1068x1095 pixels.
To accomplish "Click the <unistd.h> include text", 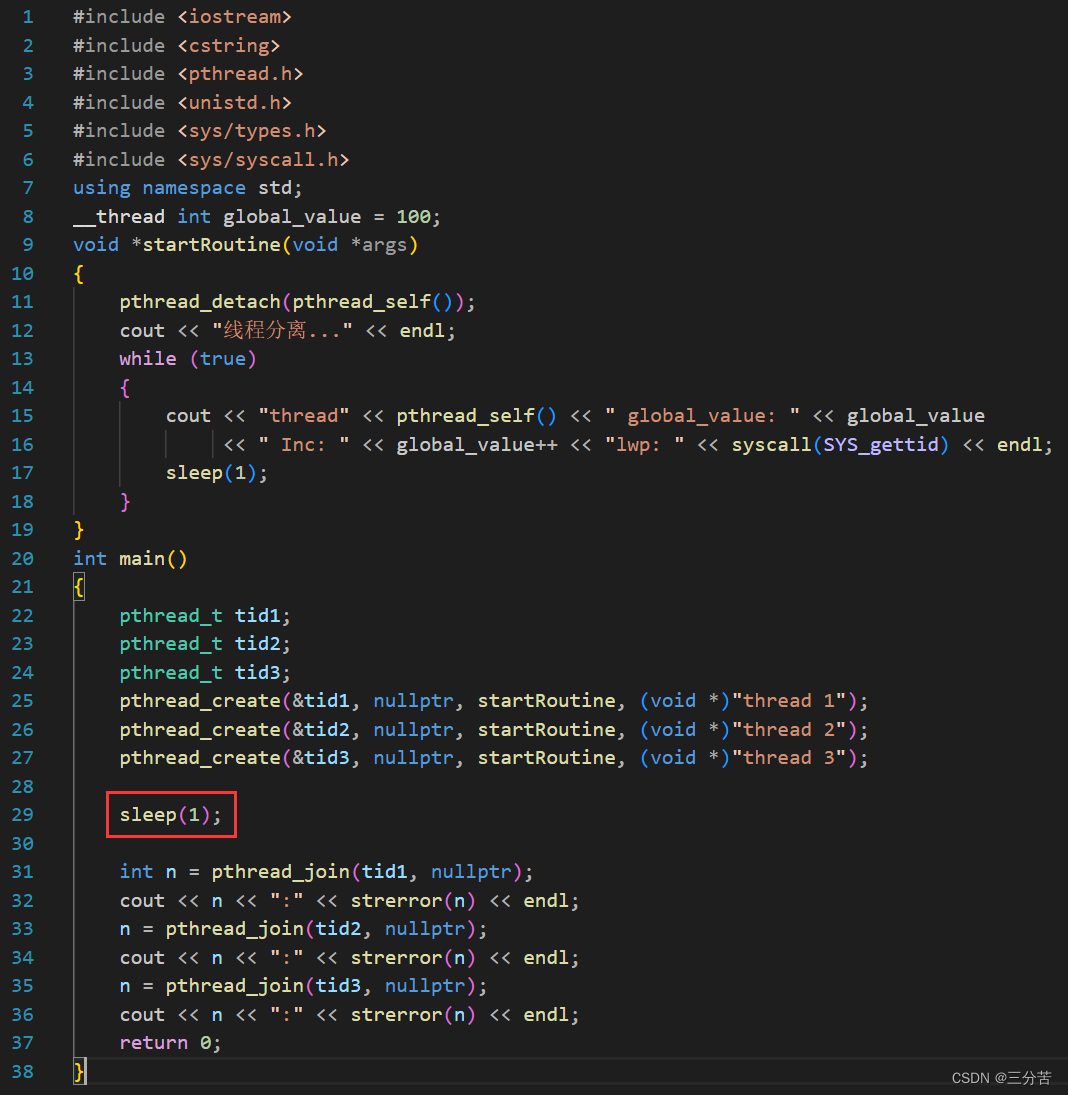I will point(235,103).
